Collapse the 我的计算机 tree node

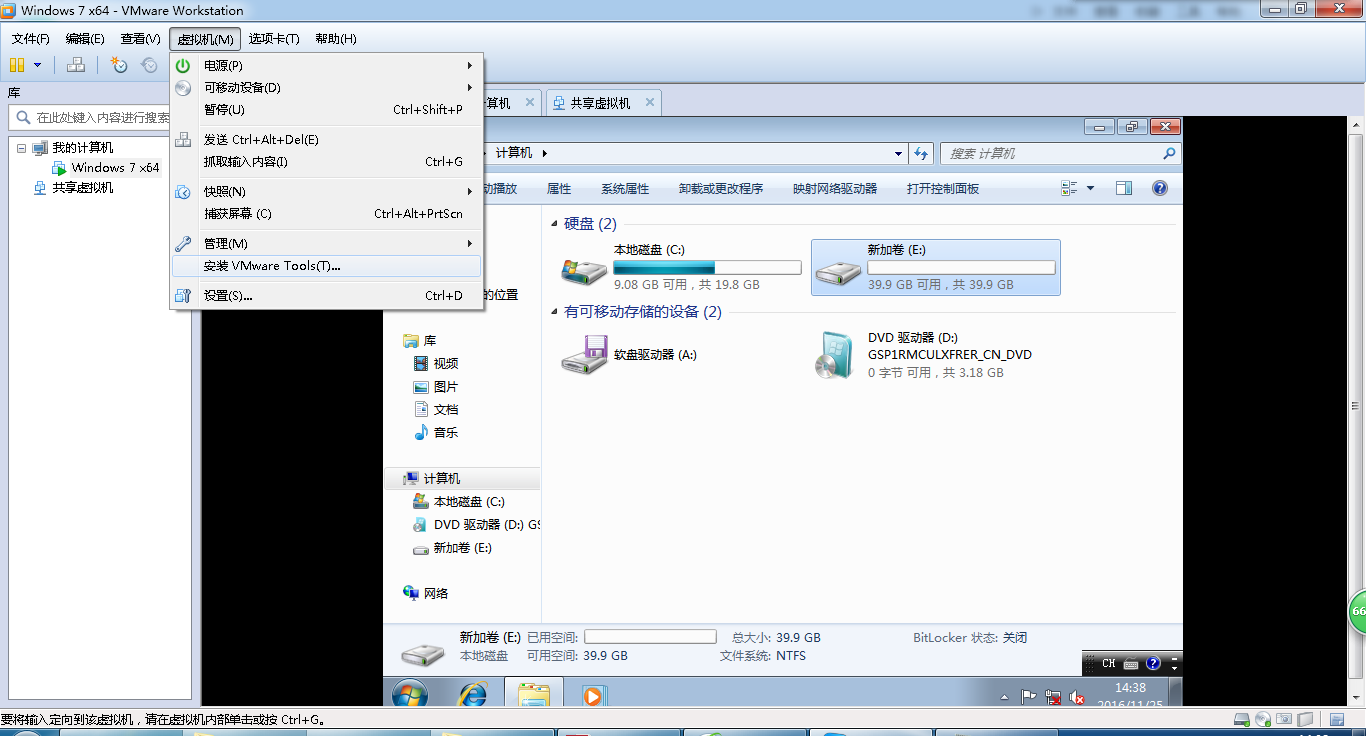(21, 148)
